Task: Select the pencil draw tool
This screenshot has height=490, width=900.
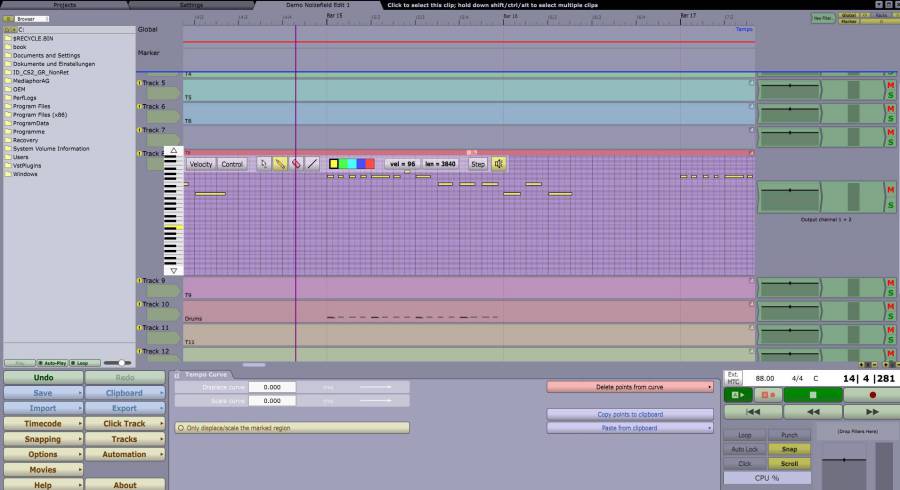Action: [280, 164]
